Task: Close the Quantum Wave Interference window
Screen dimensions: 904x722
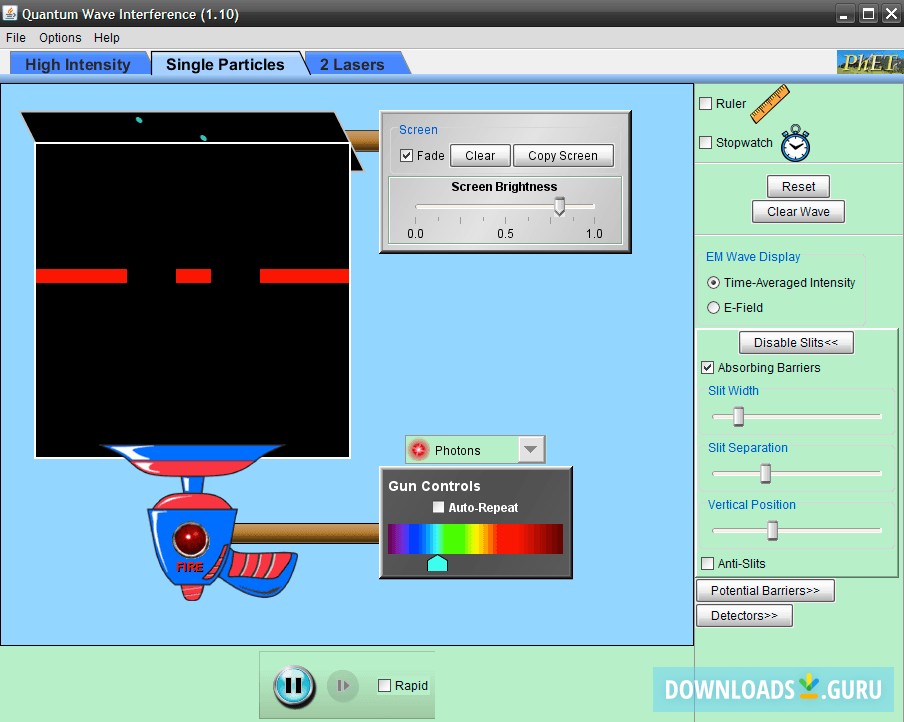Action: (891, 14)
